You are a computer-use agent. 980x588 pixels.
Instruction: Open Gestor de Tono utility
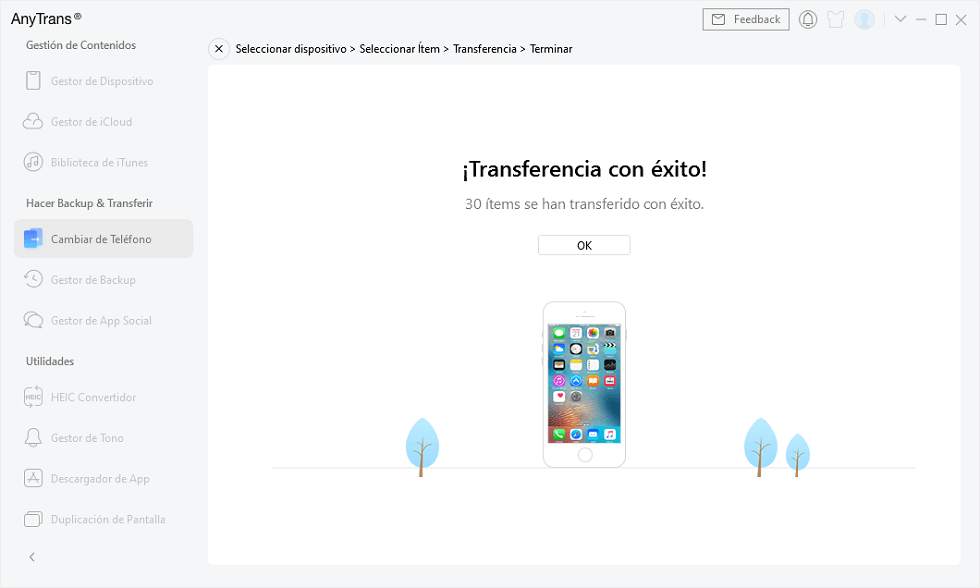click(x=103, y=437)
